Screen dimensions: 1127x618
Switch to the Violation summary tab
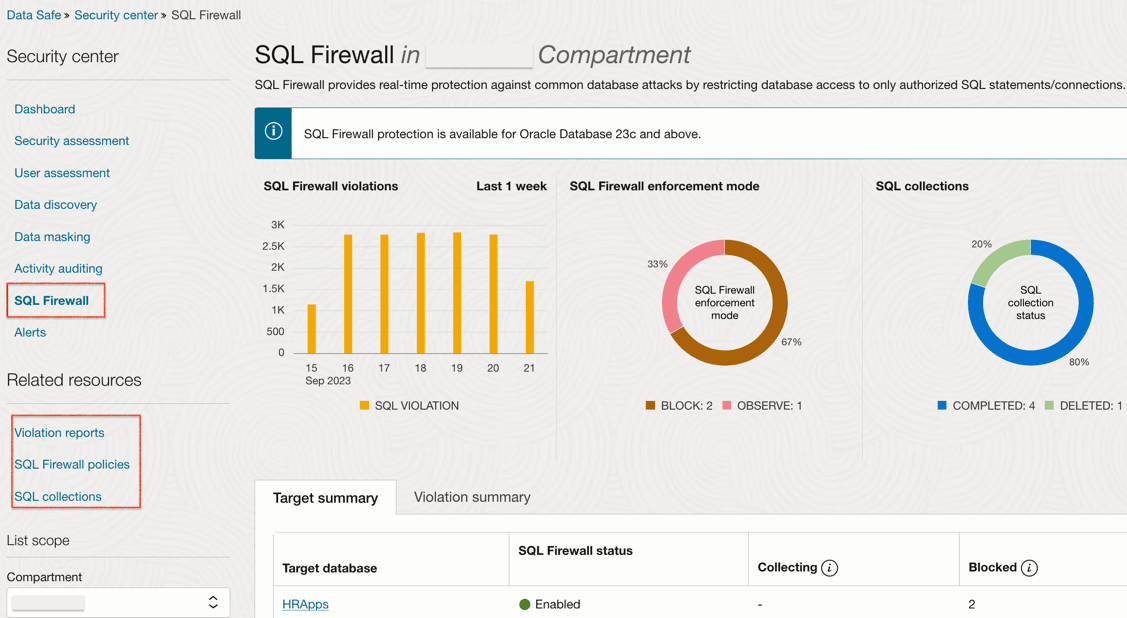pos(472,497)
